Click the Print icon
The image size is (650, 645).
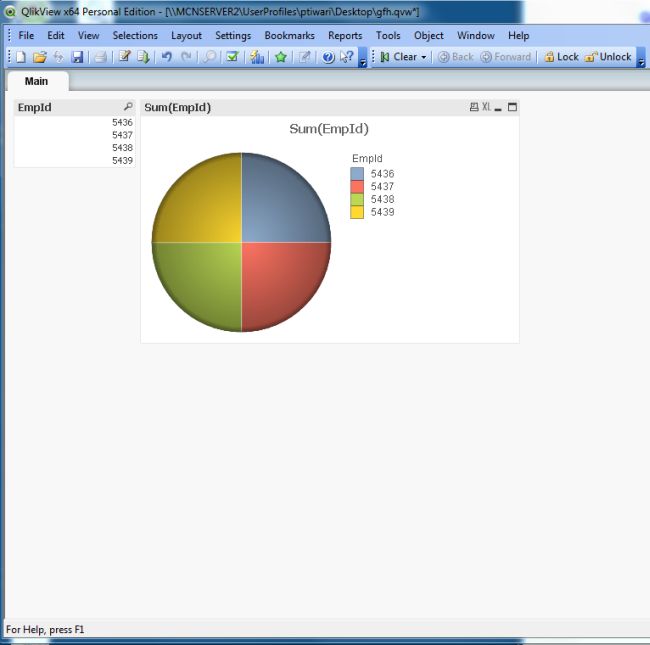(100, 57)
